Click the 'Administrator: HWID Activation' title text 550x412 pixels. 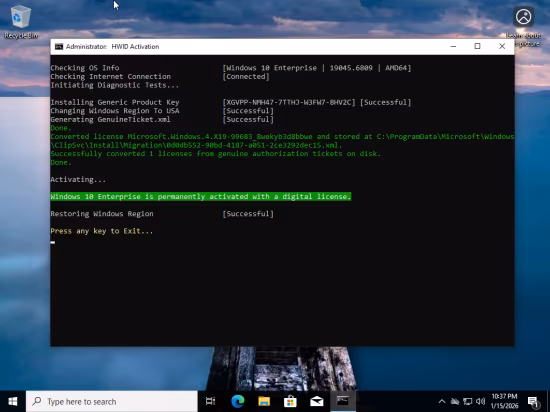point(112,47)
